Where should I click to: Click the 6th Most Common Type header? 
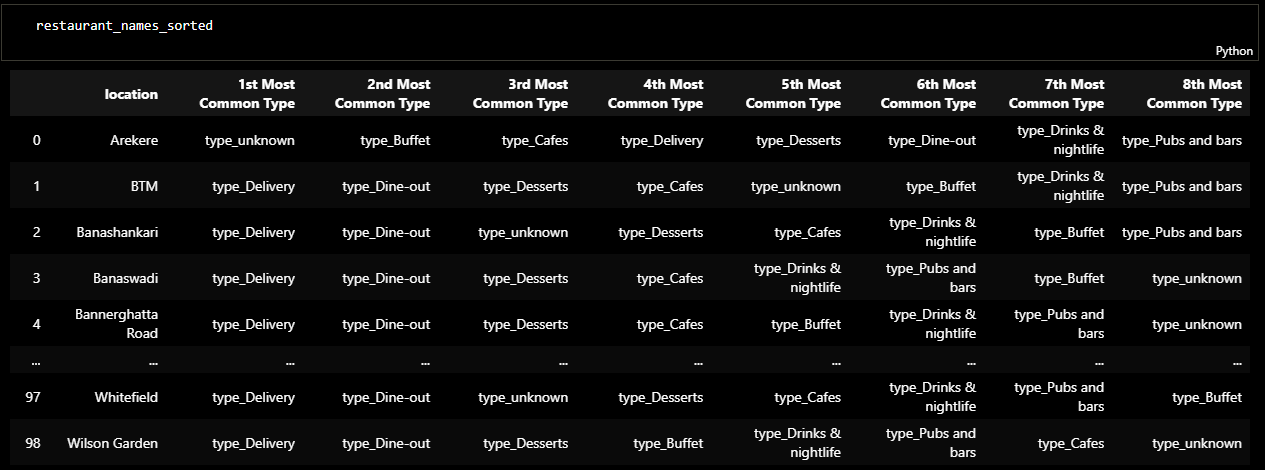pos(928,94)
